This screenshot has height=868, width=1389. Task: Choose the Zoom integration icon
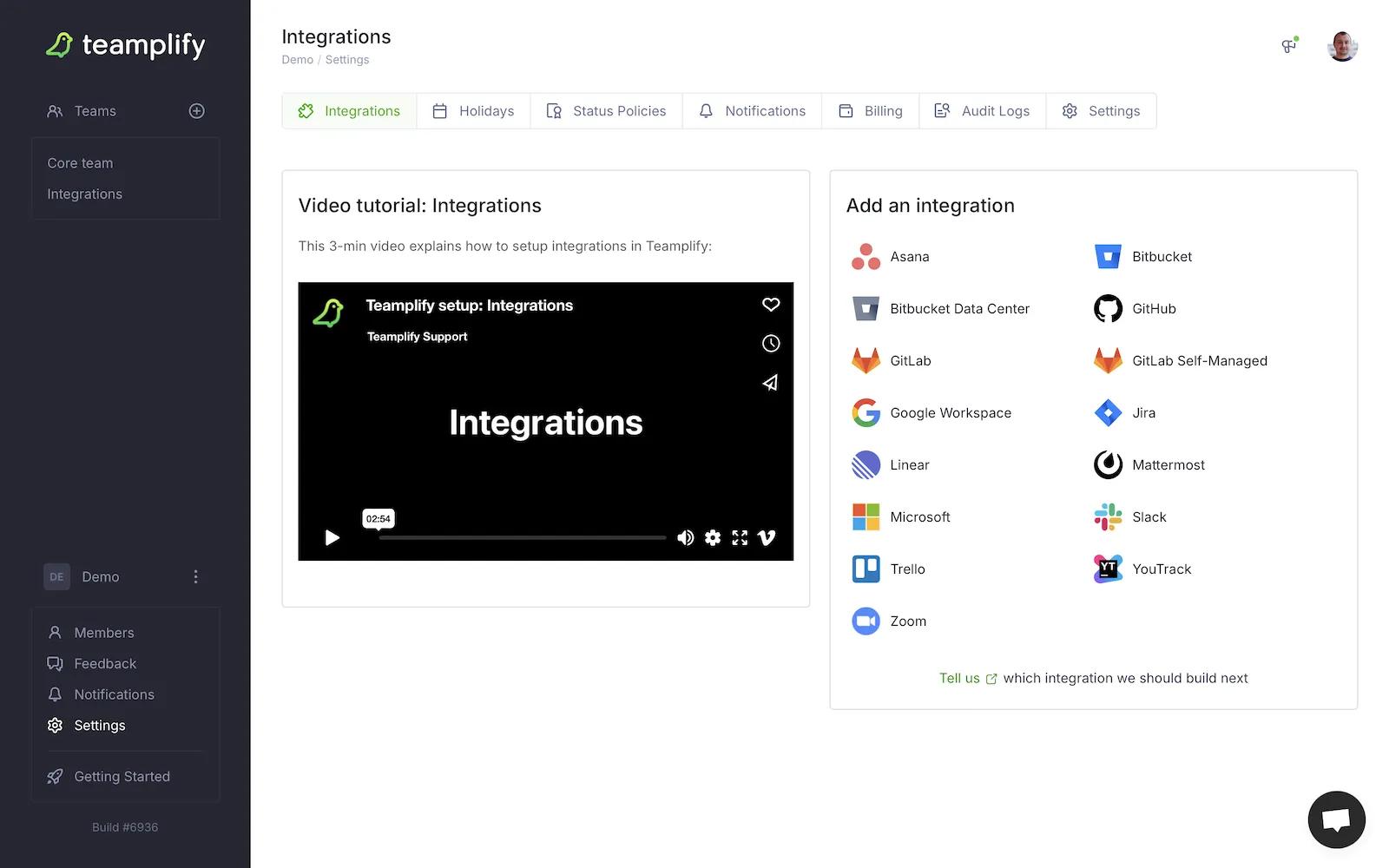tap(866, 621)
